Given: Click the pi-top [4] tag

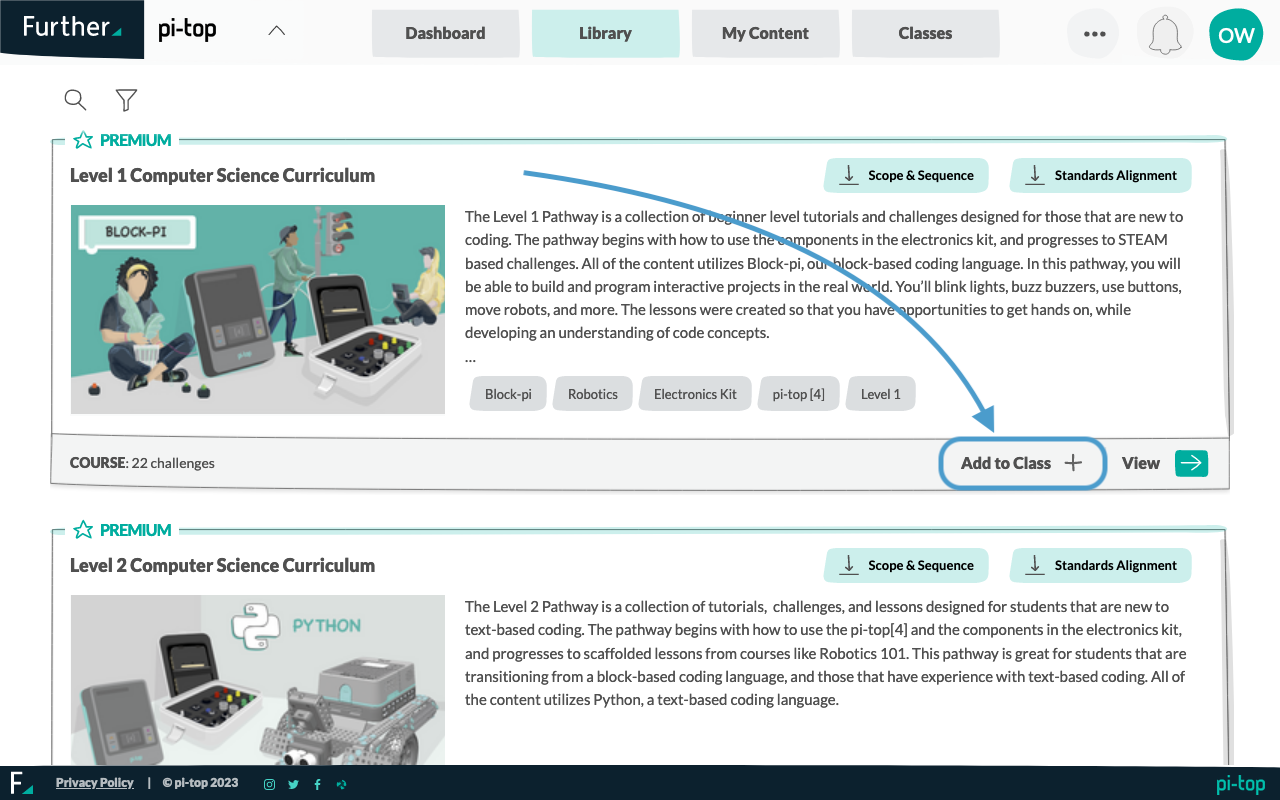Looking at the screenshot, I should pyautogui.click(x=799, y=394).
